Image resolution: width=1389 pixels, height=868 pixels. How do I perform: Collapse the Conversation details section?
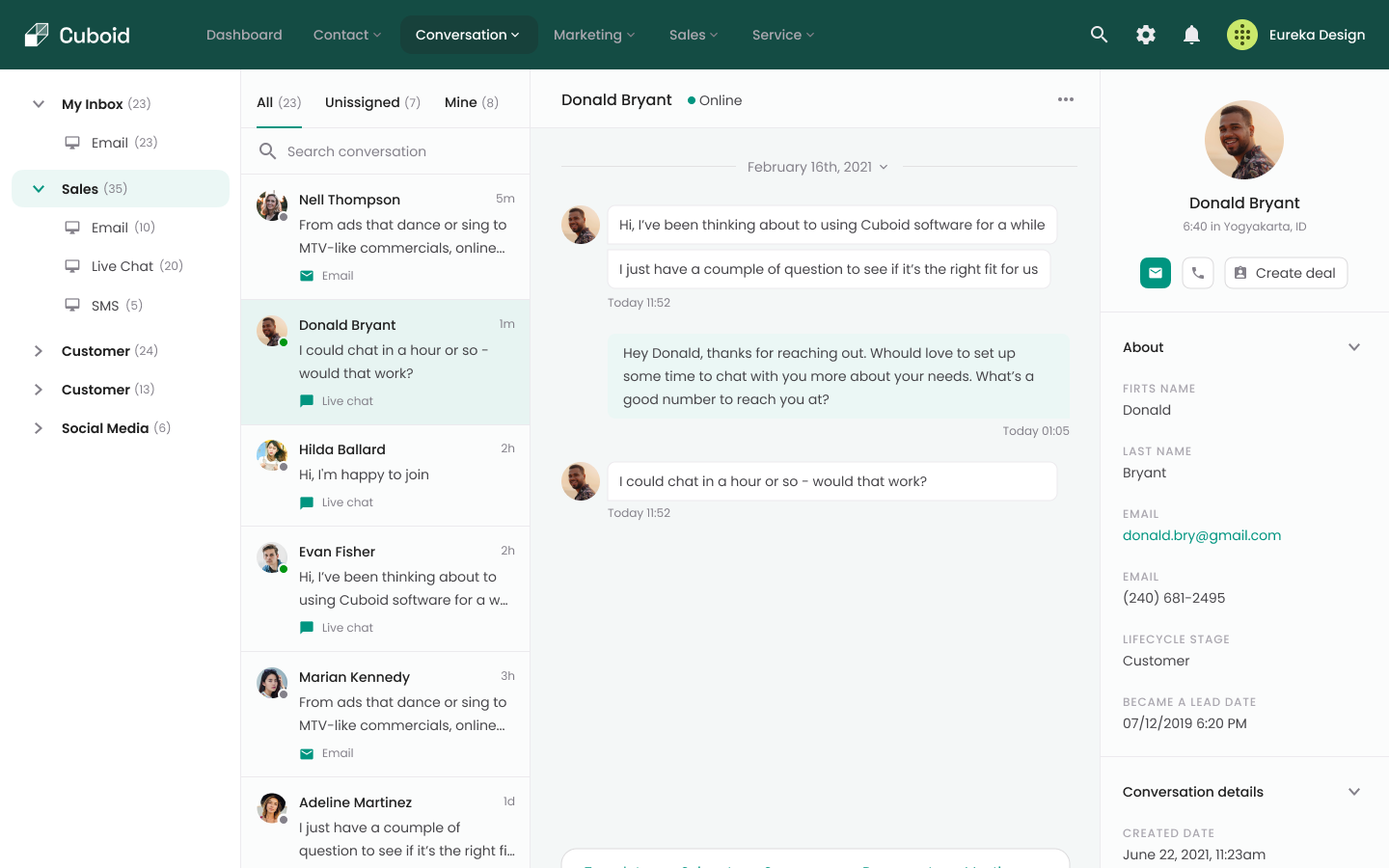tap(1353, 792)
